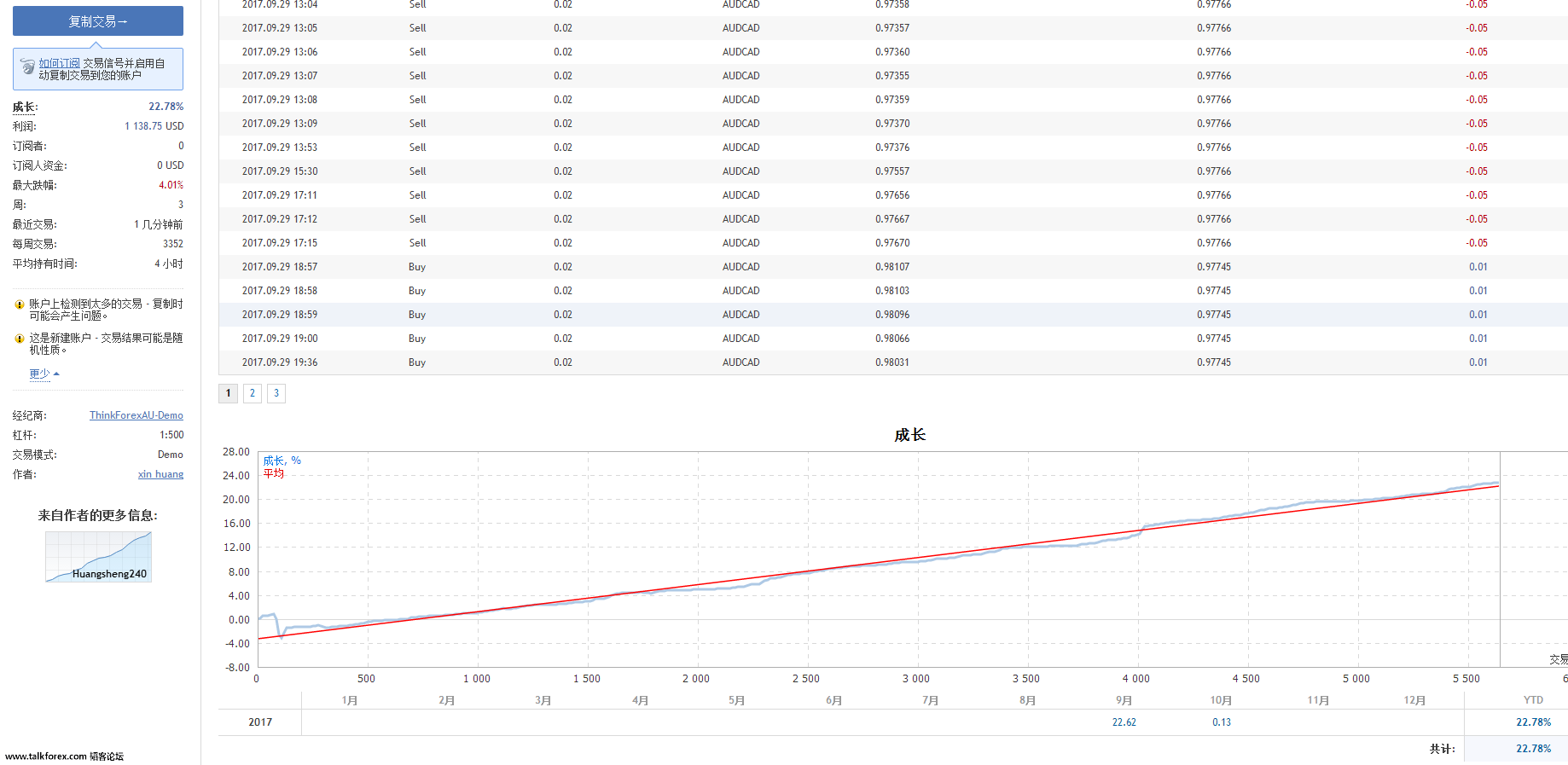Screen dimensions: 1568x765
Task: Open the Huangsheng240 signal thumbnail
Action: [98, 557]
